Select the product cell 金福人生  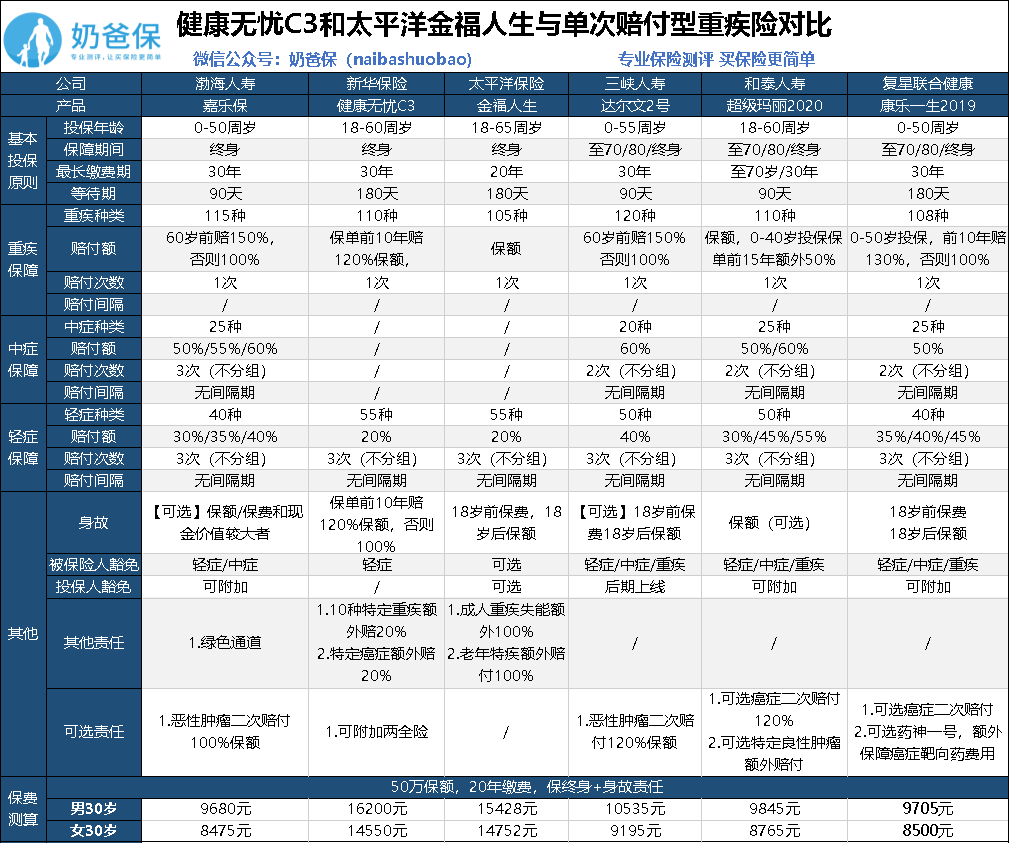click(x=506, y=106)
